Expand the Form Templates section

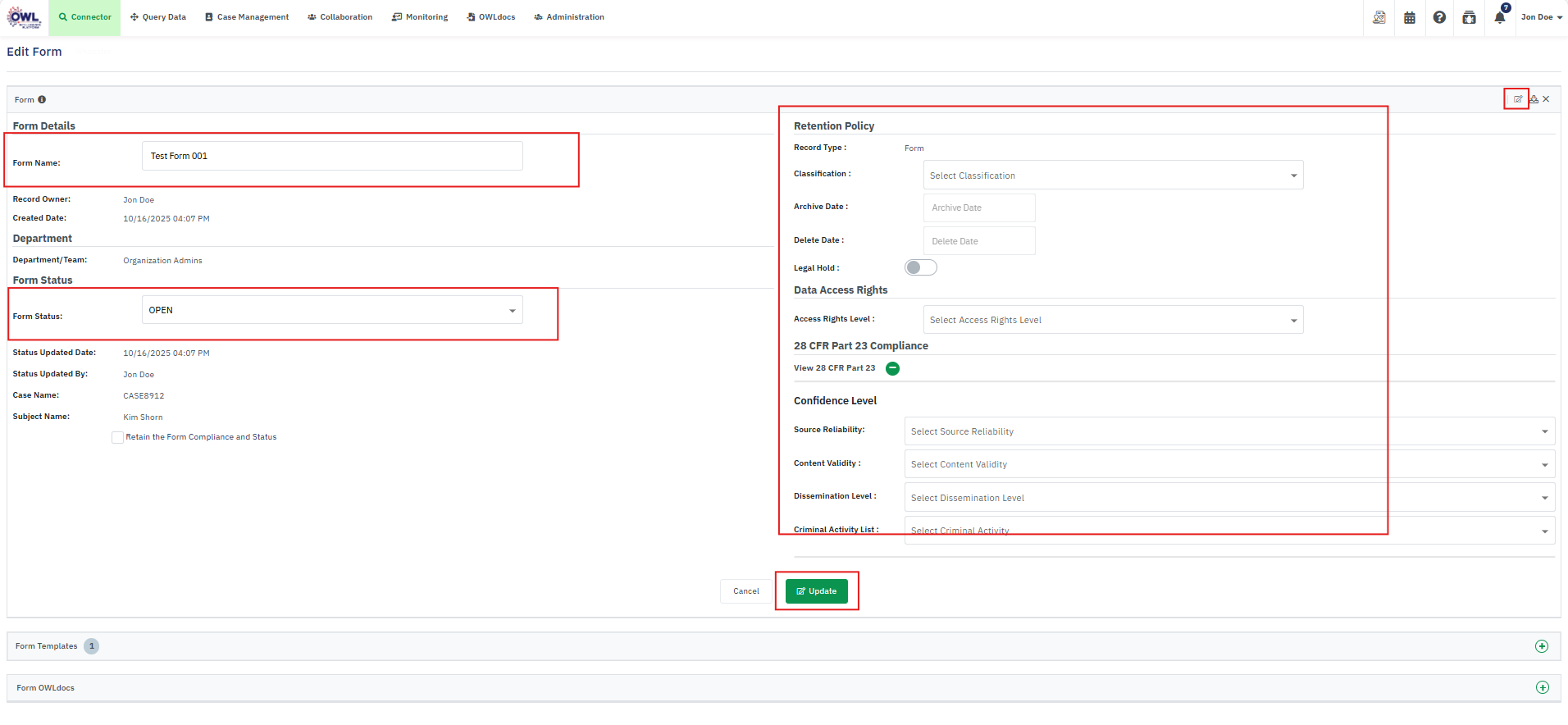(1541, 646)
